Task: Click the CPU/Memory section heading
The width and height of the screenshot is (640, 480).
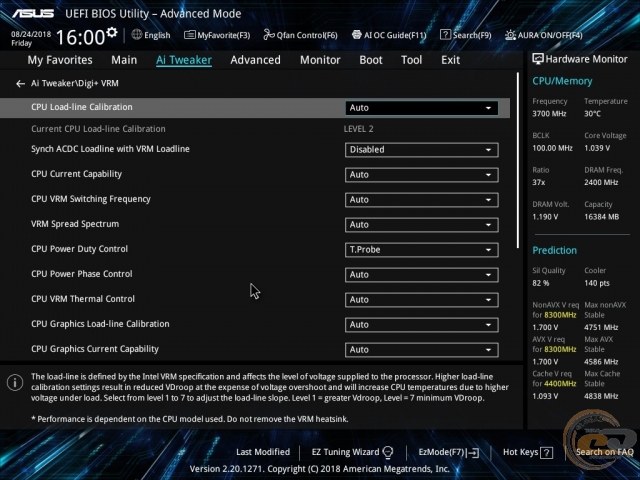Action: [x=562, y=81]
